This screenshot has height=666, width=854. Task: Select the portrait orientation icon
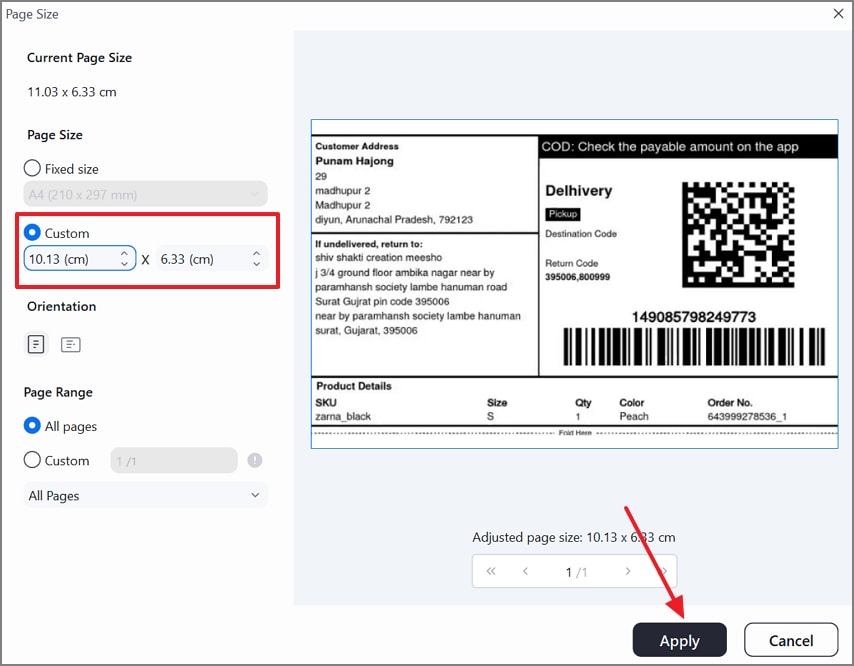coord(36,343)
